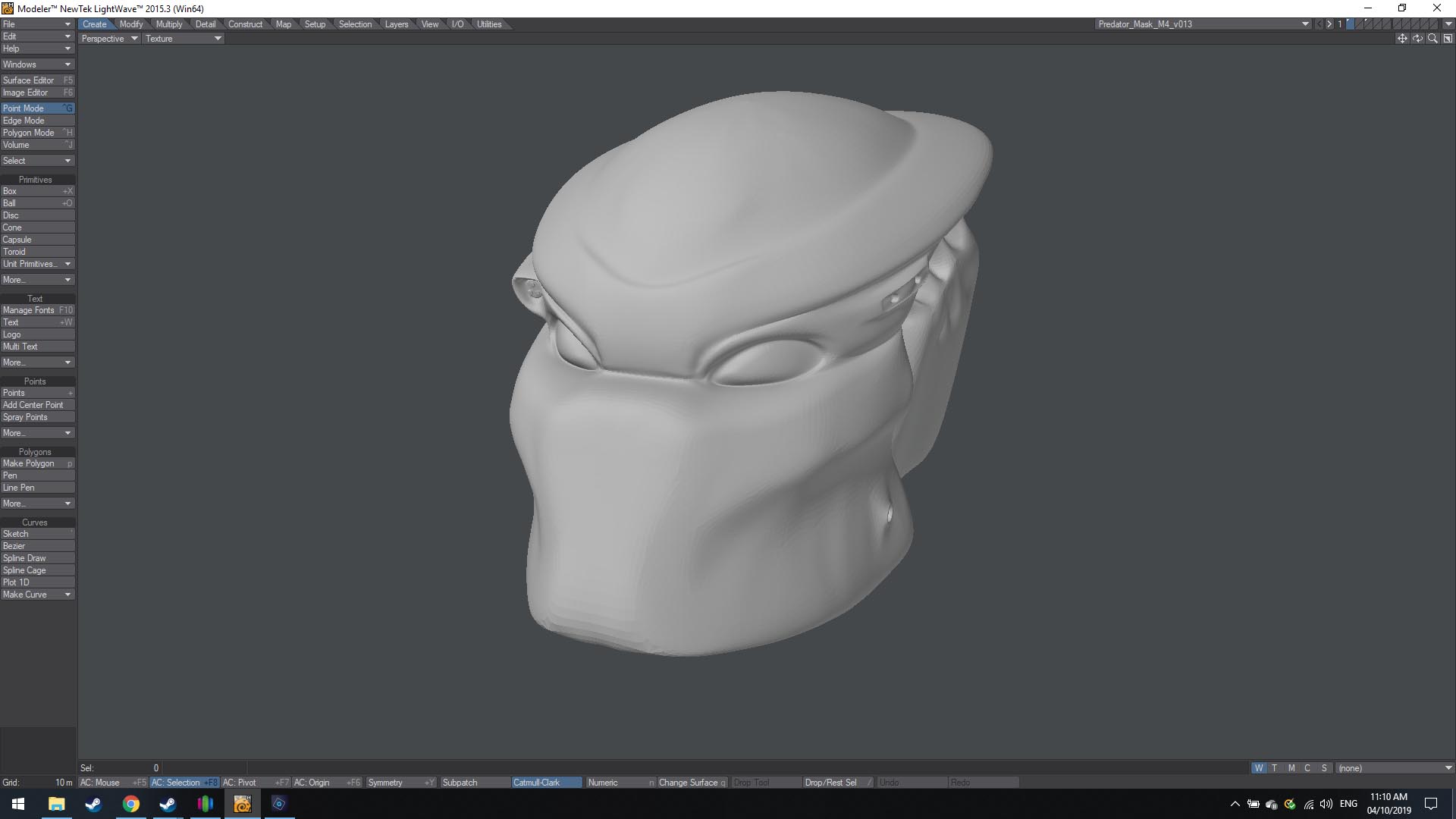Screen dimensions: 1456x819
Task: Click the layer bank options arrow
Action: 1448,24
